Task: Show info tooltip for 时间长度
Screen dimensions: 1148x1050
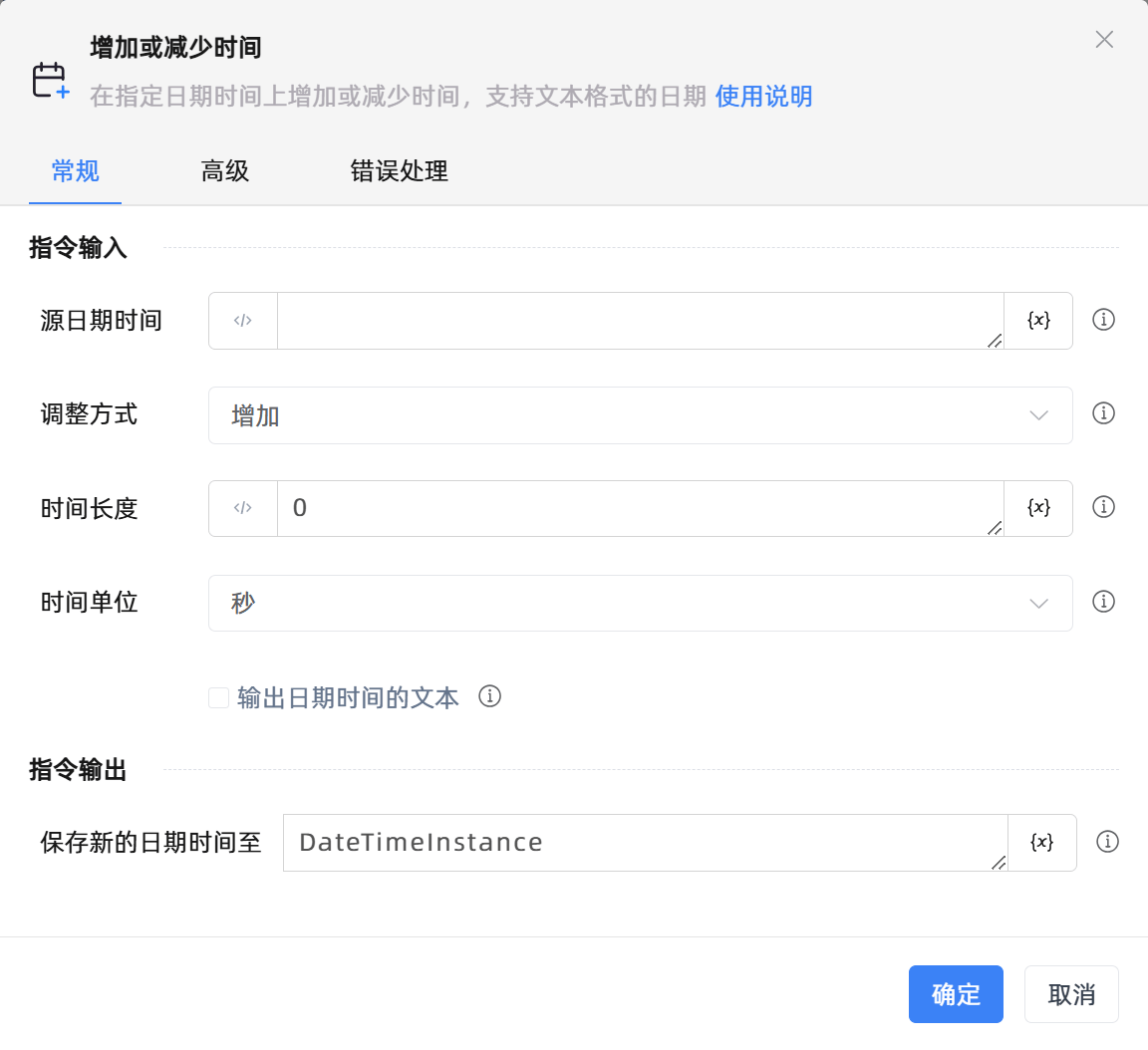Action: click(x=1103, y=507)
